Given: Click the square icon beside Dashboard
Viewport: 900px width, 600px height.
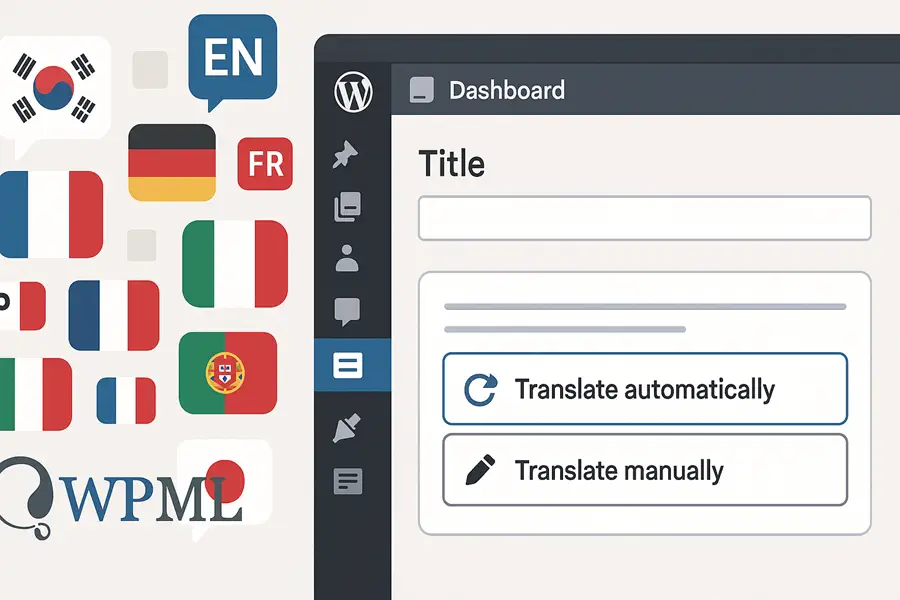Looking at the screenshot, I should (421, 91).
